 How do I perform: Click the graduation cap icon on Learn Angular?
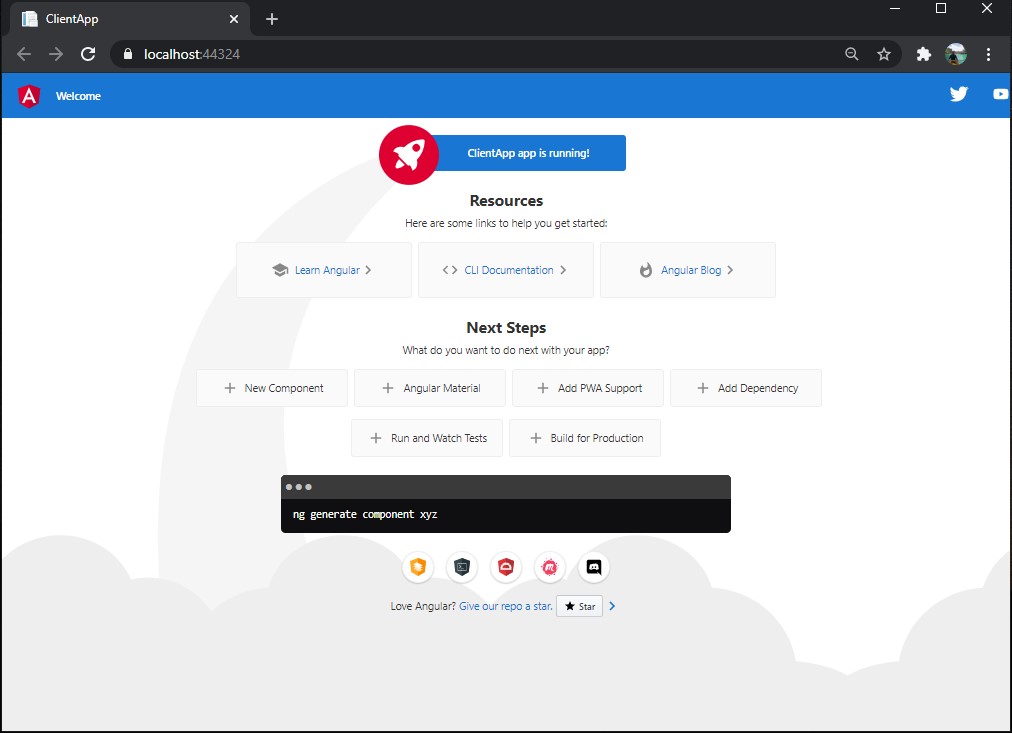click(x=280, y=270)
